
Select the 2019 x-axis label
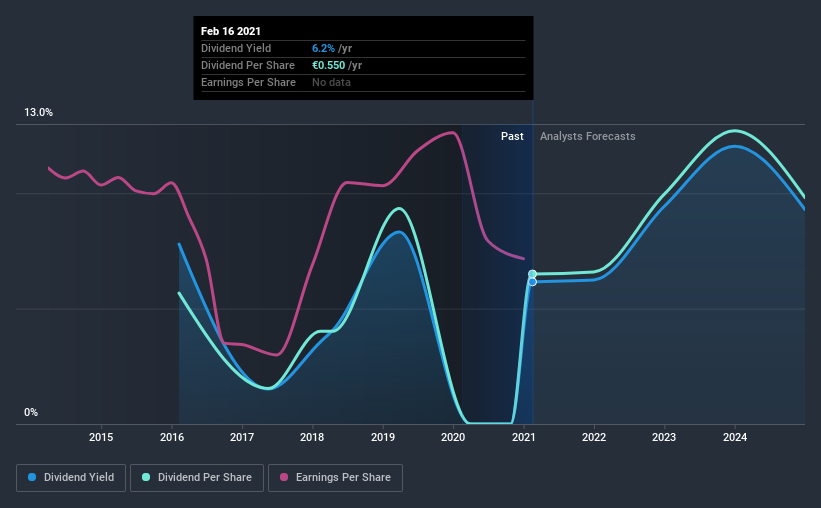click(x=383, y=437)
